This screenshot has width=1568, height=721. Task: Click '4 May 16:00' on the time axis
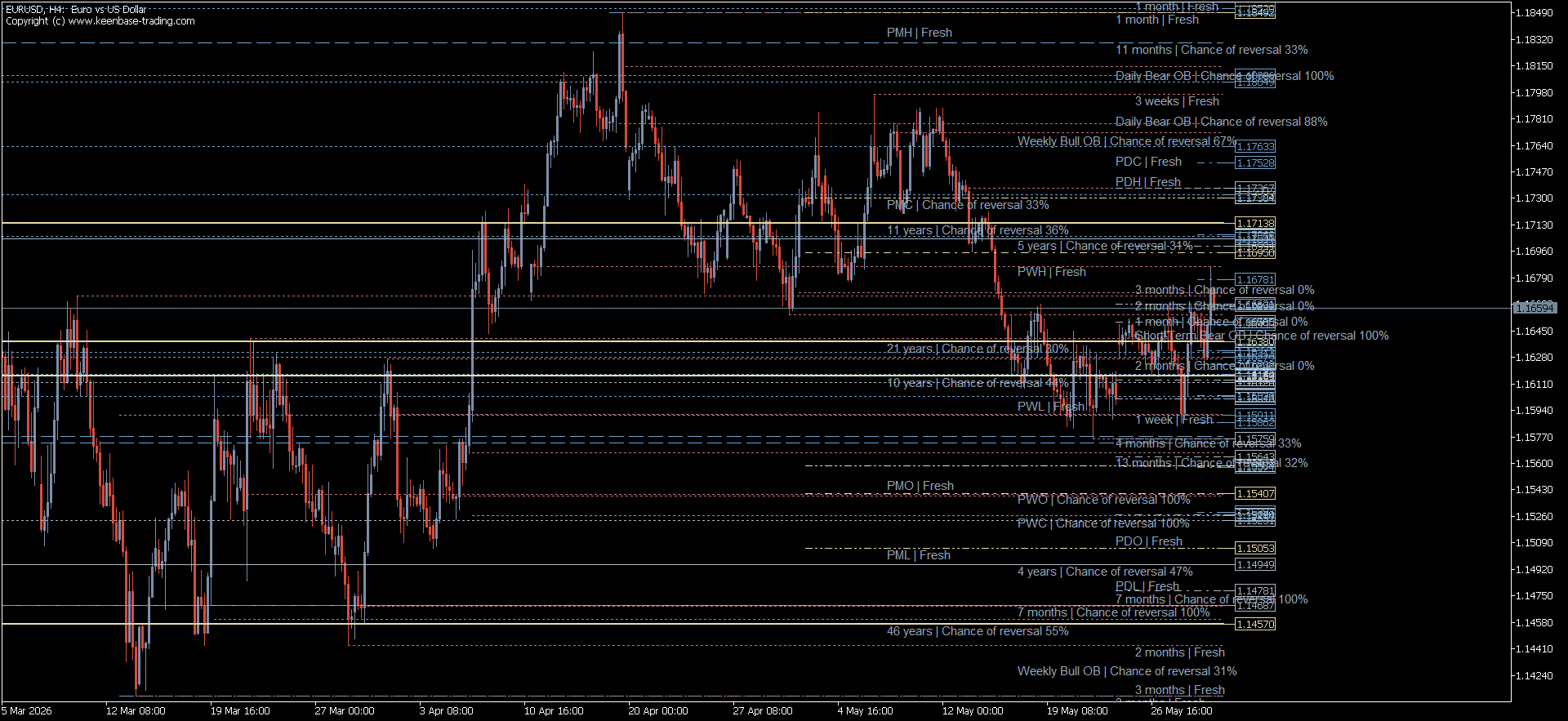click(866, 711)
